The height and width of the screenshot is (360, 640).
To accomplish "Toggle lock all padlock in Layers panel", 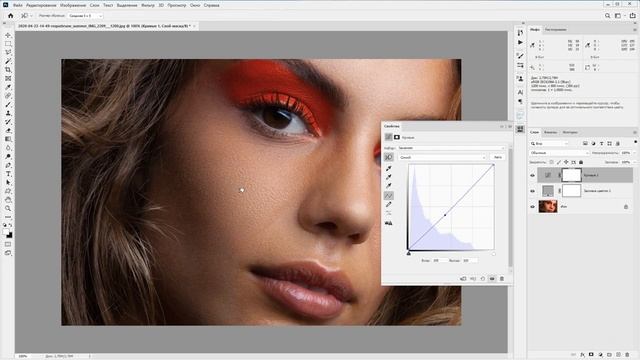I will point(581,162).
